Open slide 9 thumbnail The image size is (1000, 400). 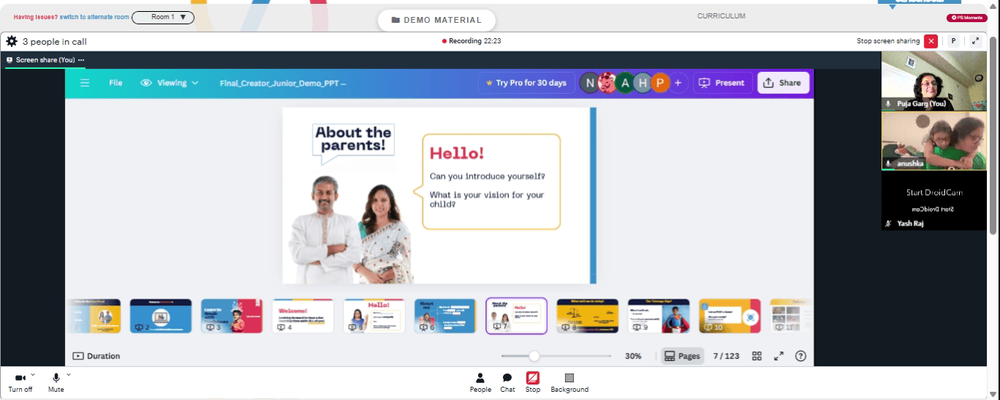pyautogui.click(x=659, y=316)
